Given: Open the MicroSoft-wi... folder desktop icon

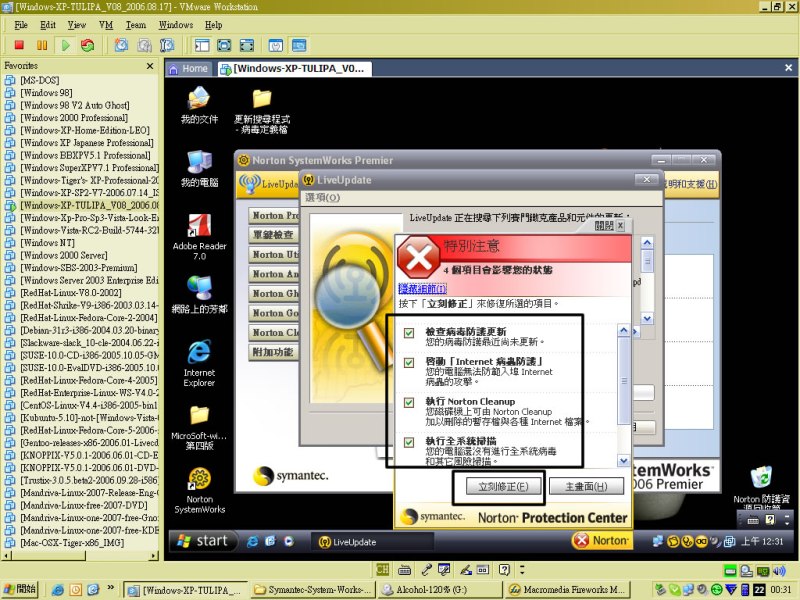Looking at the screenshot, I should pos(199,428).
